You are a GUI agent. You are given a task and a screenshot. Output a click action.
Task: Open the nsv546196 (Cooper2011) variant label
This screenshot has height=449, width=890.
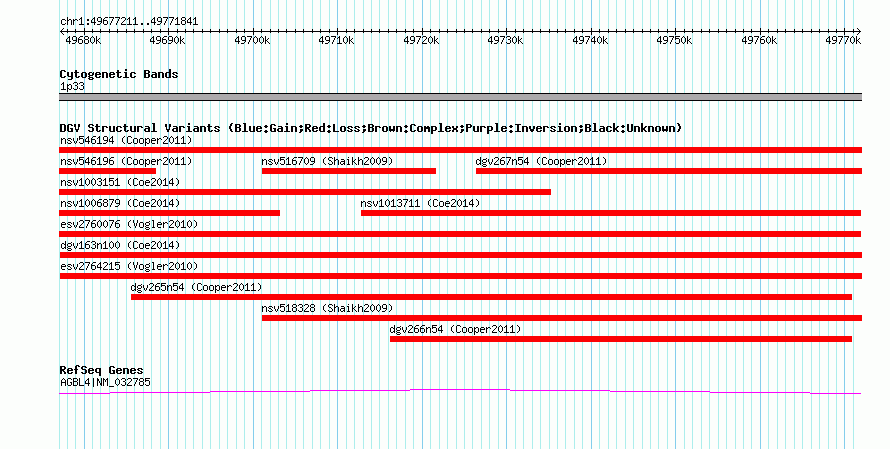pyautogui.click(x=126, y=161)
